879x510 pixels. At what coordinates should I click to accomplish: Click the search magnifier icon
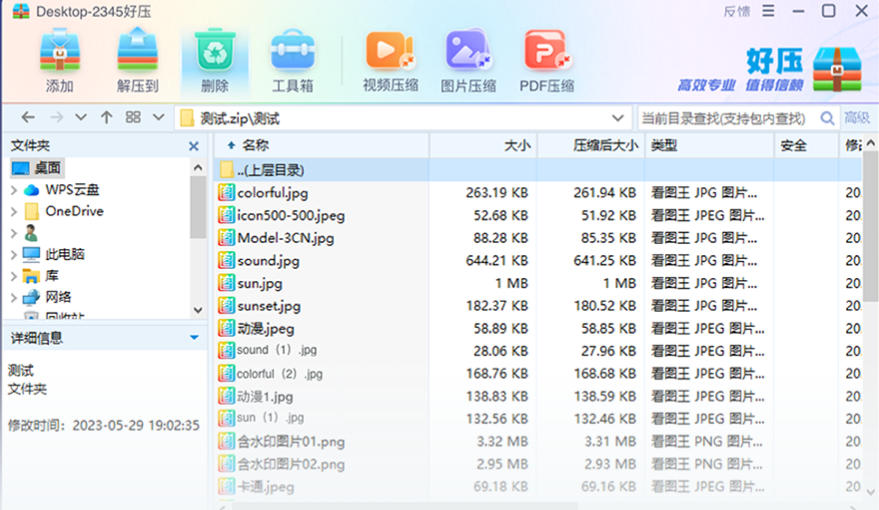[x=827, y=118]
